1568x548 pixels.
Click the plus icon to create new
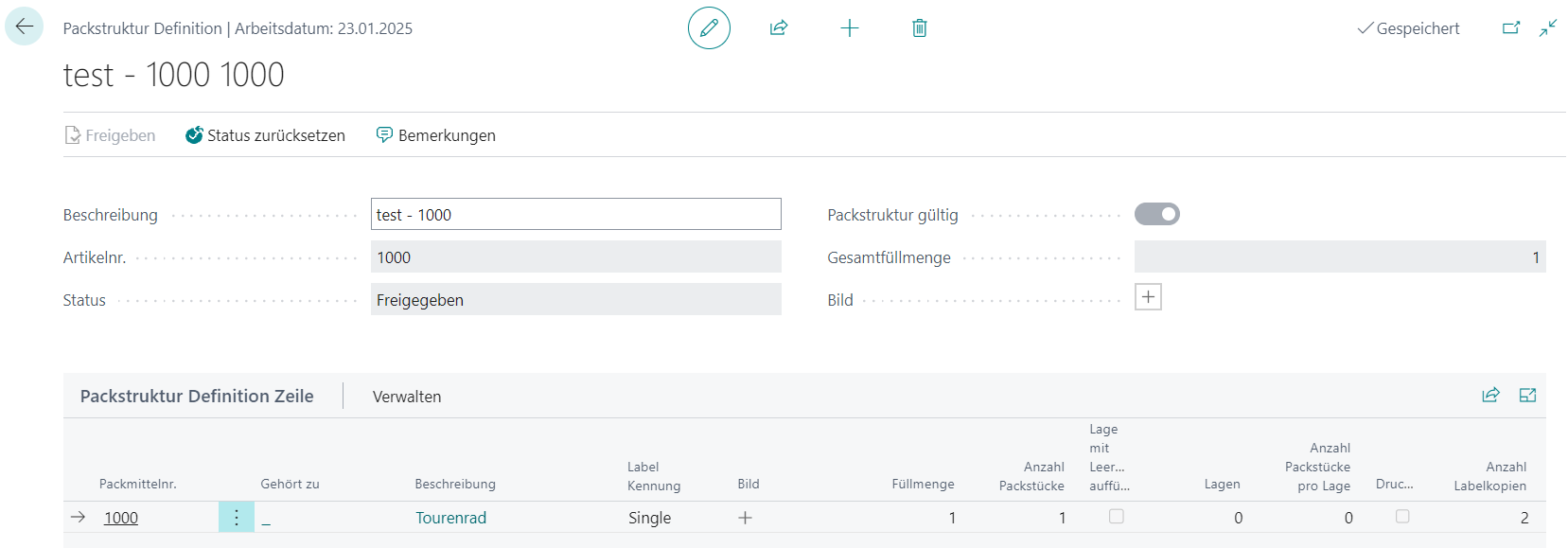click(849, 28)
